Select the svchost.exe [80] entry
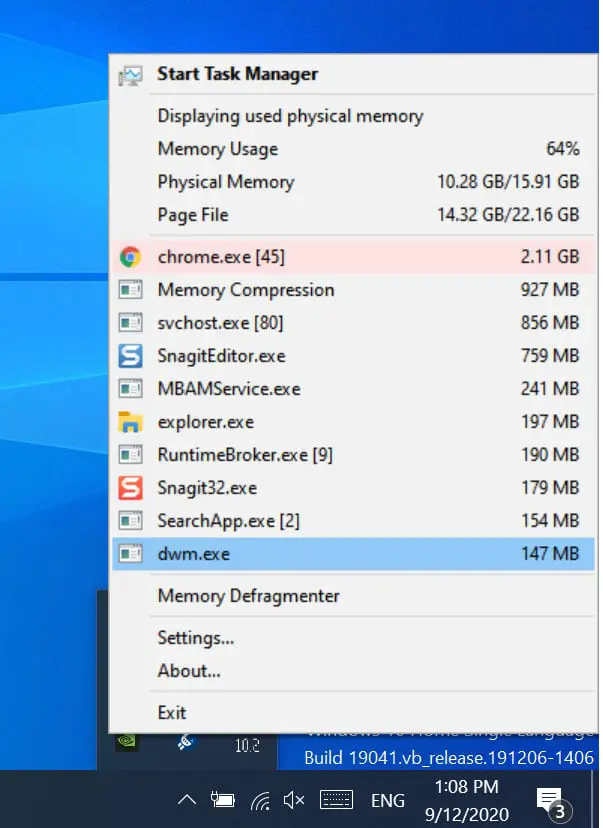Viewport: 603px width, 828px height. tap(353, 323)
